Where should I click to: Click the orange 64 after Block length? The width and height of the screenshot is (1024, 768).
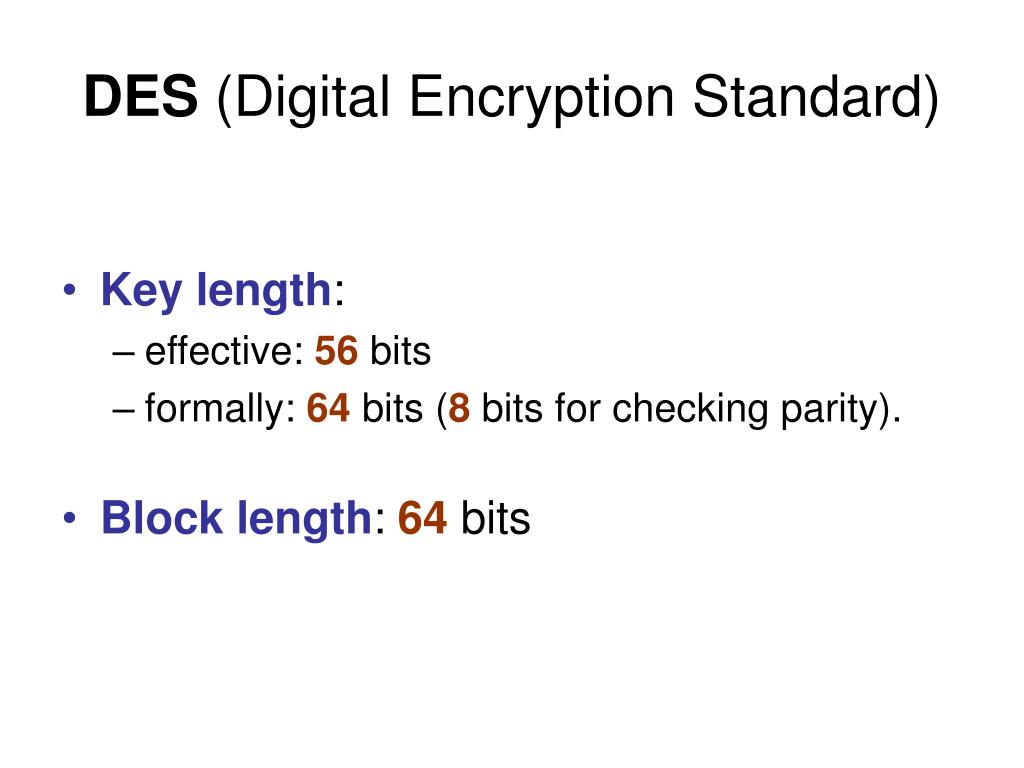tap(423, 519)
